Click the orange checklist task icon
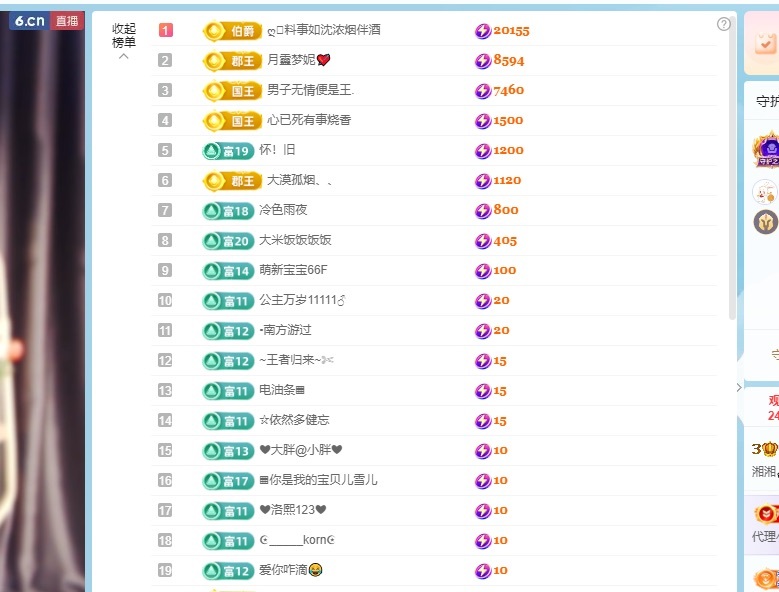779x592 pixels. (765, 43)
